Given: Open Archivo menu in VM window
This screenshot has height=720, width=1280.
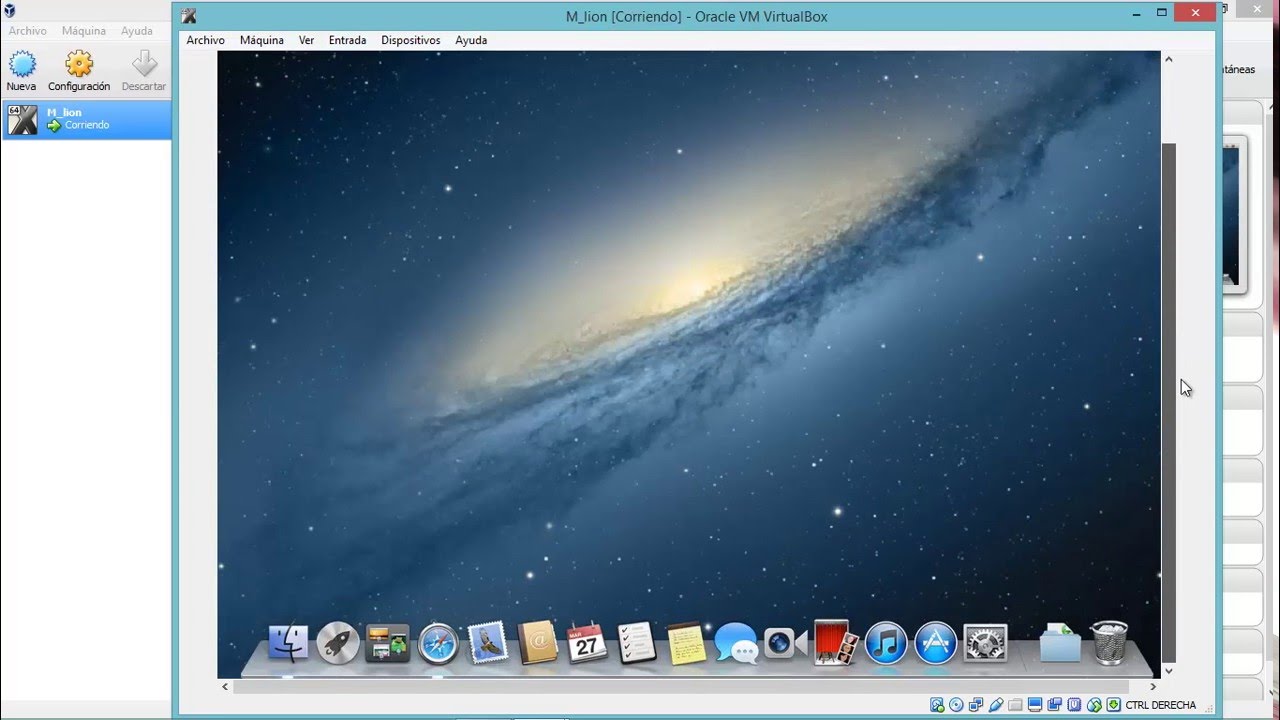Looking at the screenshot, I should 205,40.
